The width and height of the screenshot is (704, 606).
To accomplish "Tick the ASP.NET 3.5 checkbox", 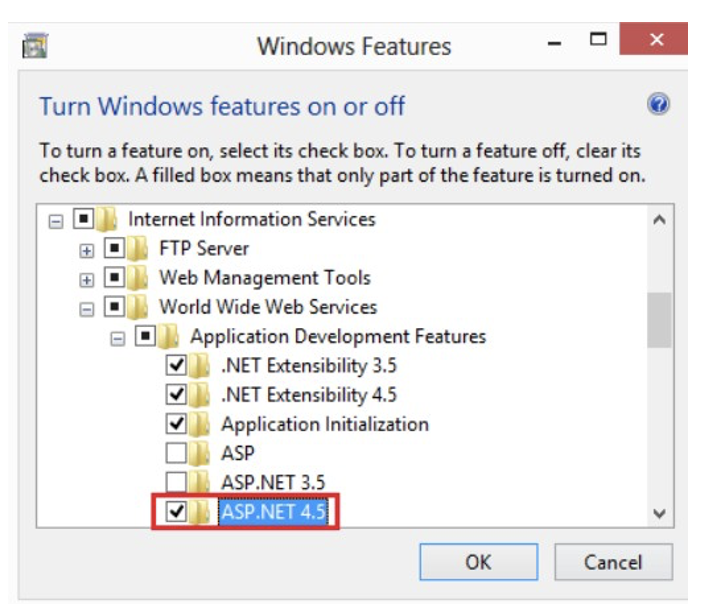I will point(176,482).
